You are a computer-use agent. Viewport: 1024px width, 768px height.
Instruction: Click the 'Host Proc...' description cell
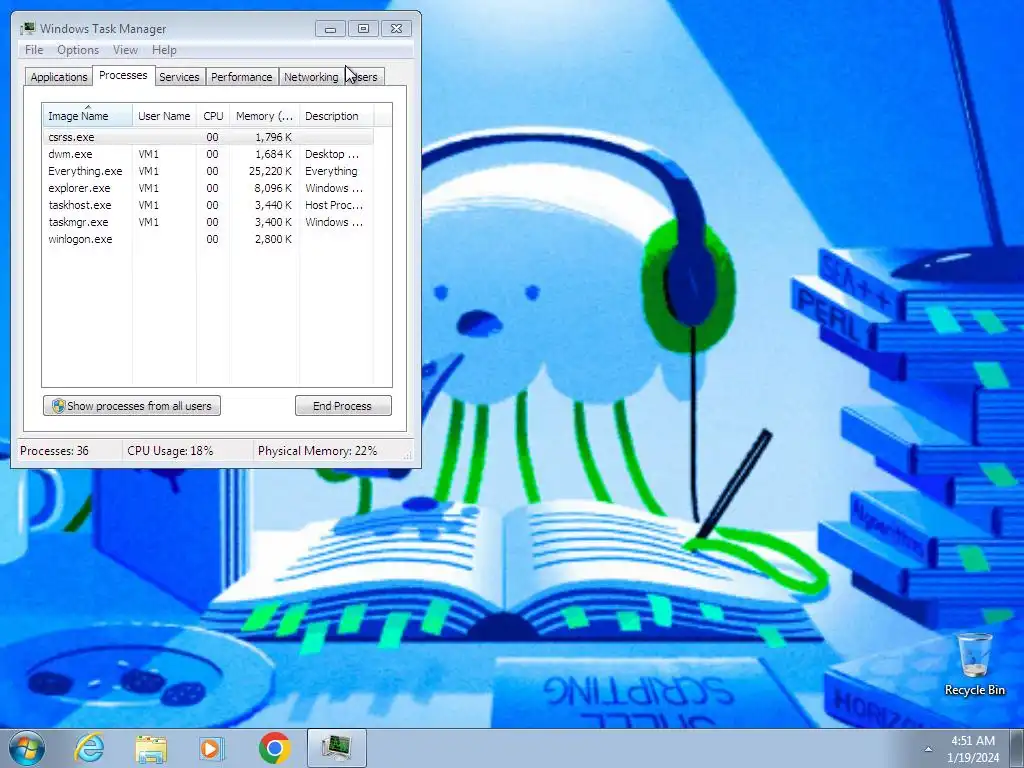click(x=334, y=205)
